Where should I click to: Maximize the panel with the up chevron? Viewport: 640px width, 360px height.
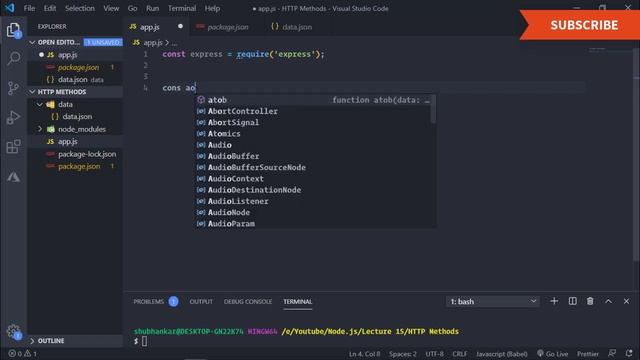coord(608,301)
